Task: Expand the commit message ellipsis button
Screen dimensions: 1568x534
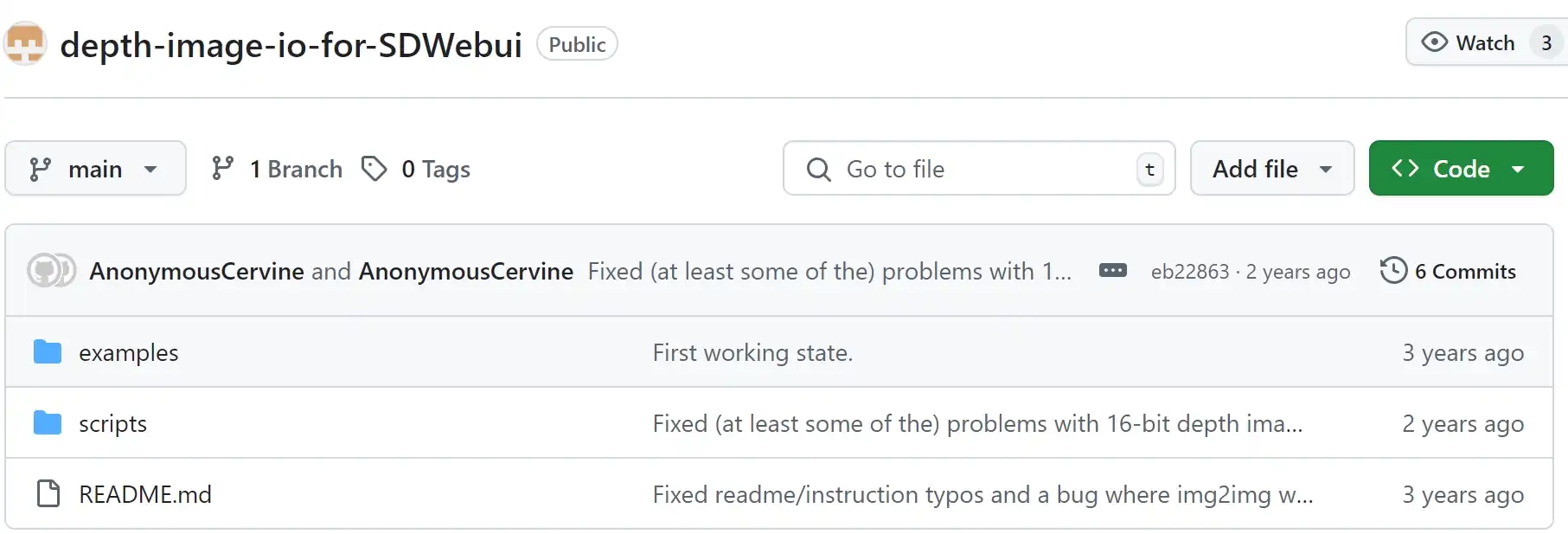Action: (x=1112, y=271)
